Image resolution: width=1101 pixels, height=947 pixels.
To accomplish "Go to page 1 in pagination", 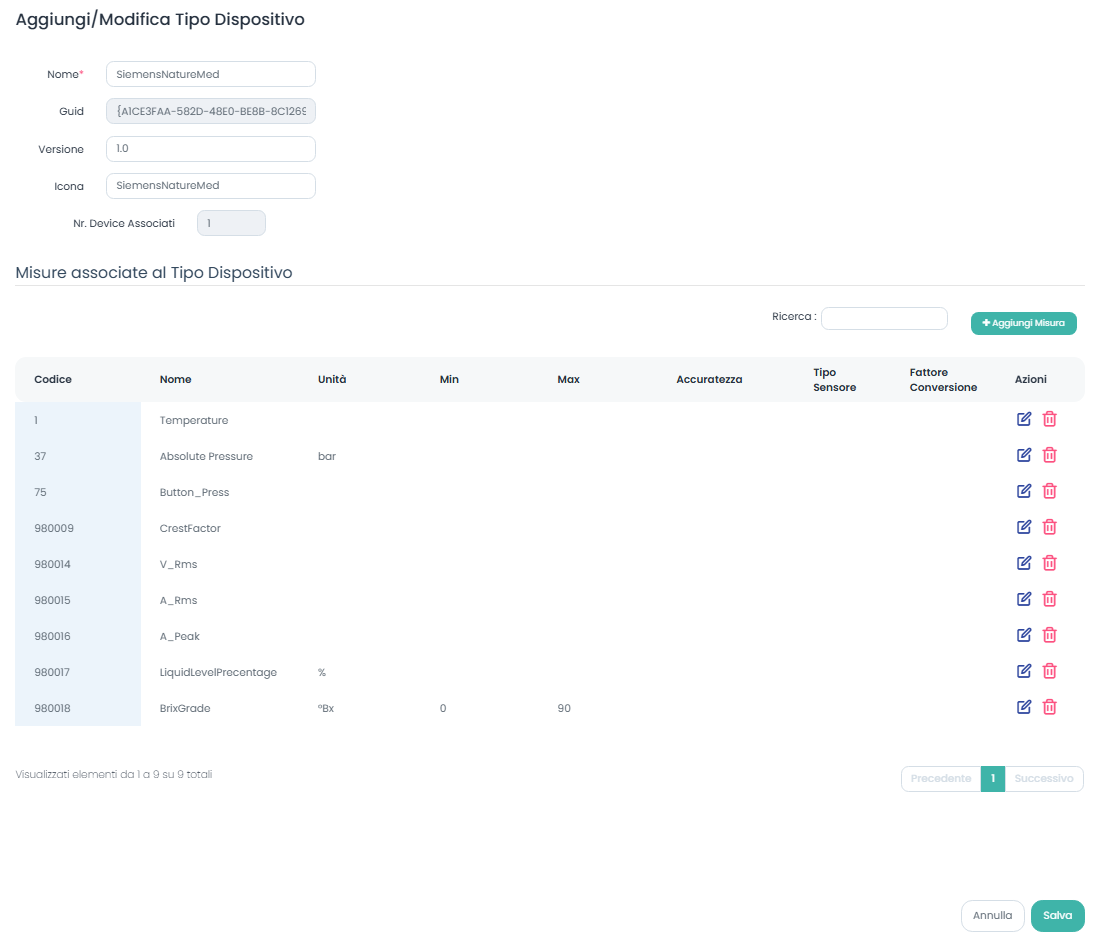I will click(x=992, y=778).
